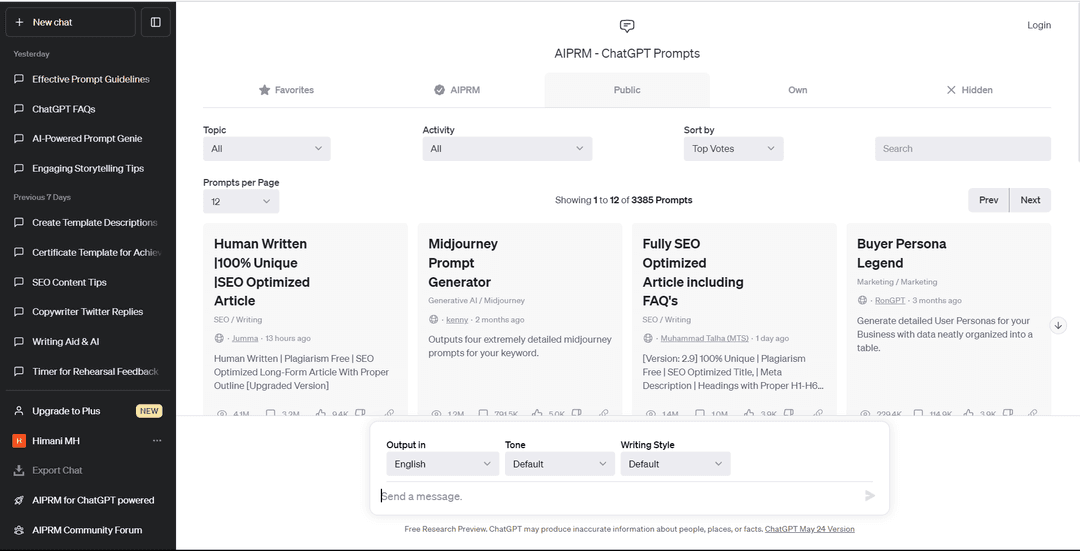Expand the Activity dropdown
This screenshot has height=551, width=1080.
click(x=507, y=149)
